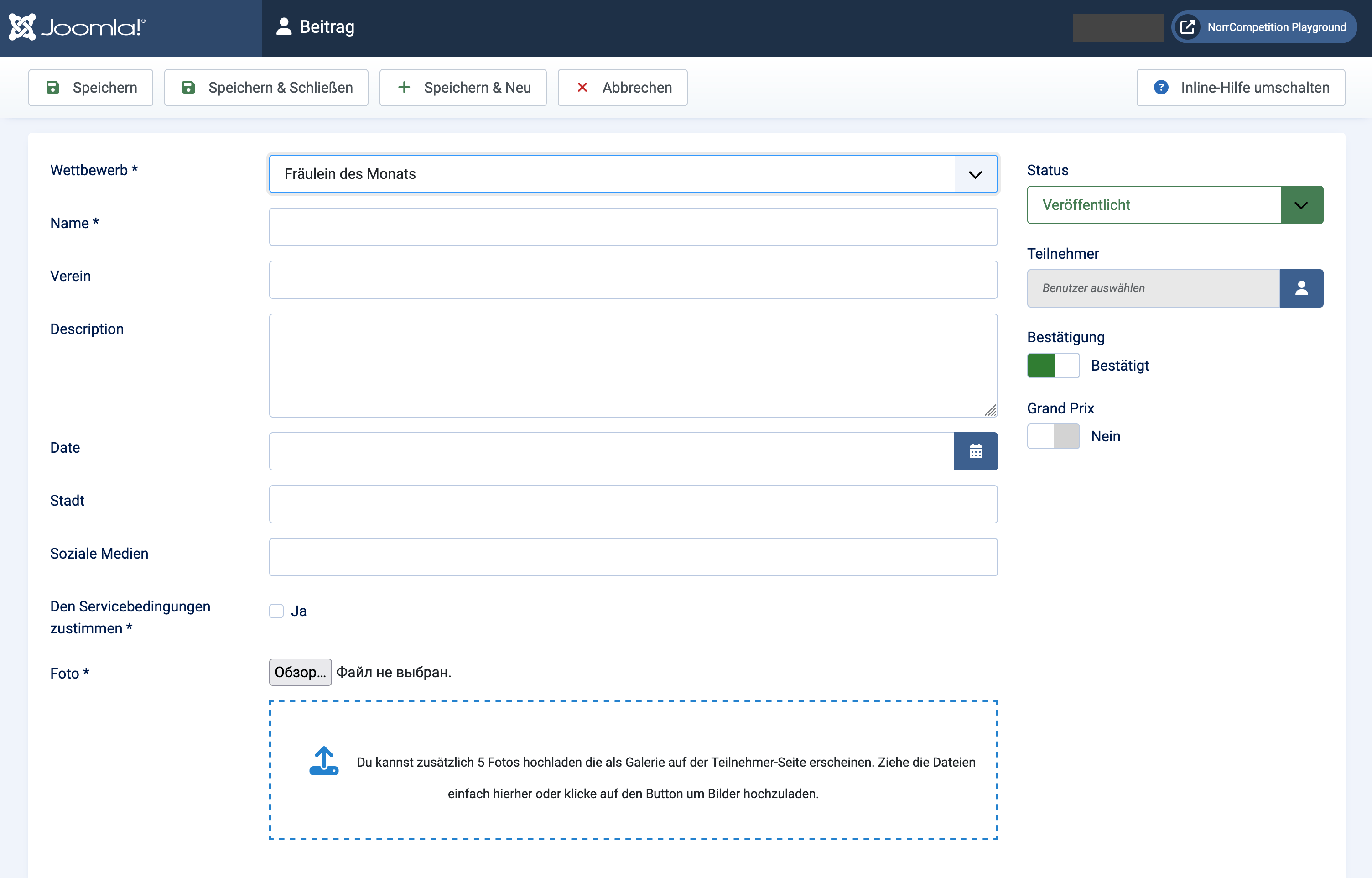The height and width of the screenshot is (878, 1372).
Task: Toggle the Bestätigung switch
Action: click(1053, 366)
